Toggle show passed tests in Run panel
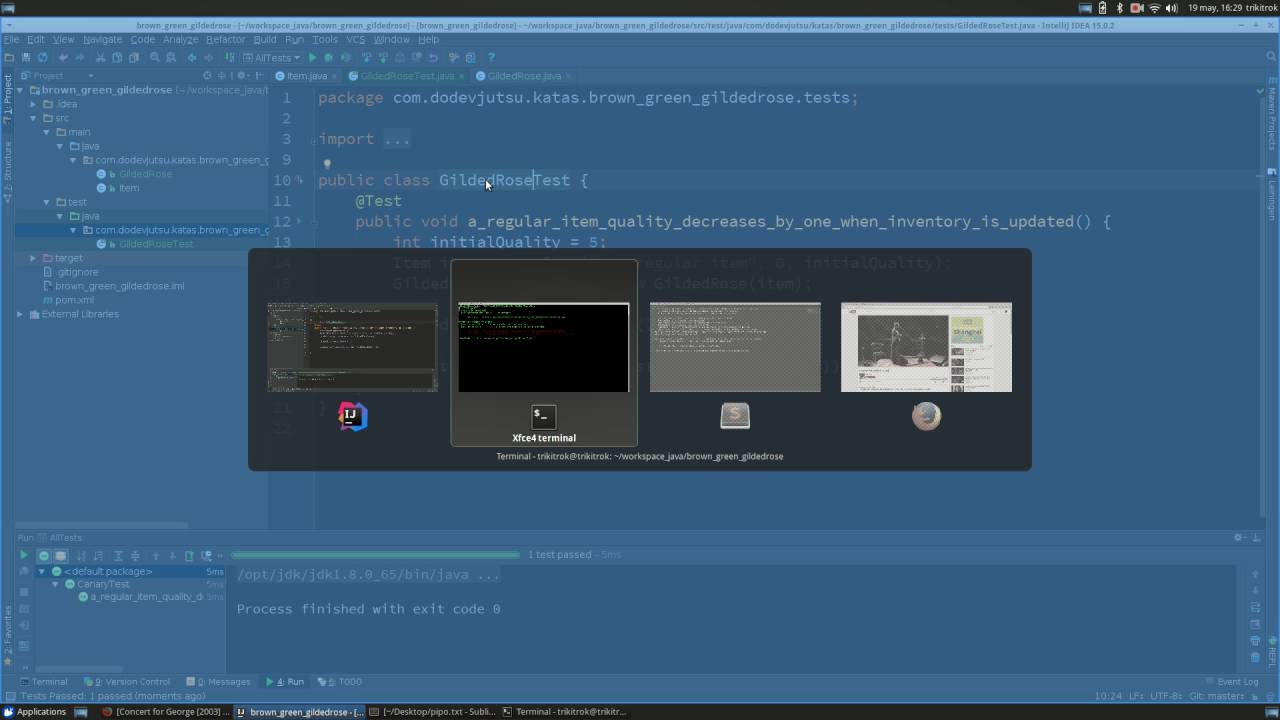Screen dimensions: 1280x720 [44, 555]
